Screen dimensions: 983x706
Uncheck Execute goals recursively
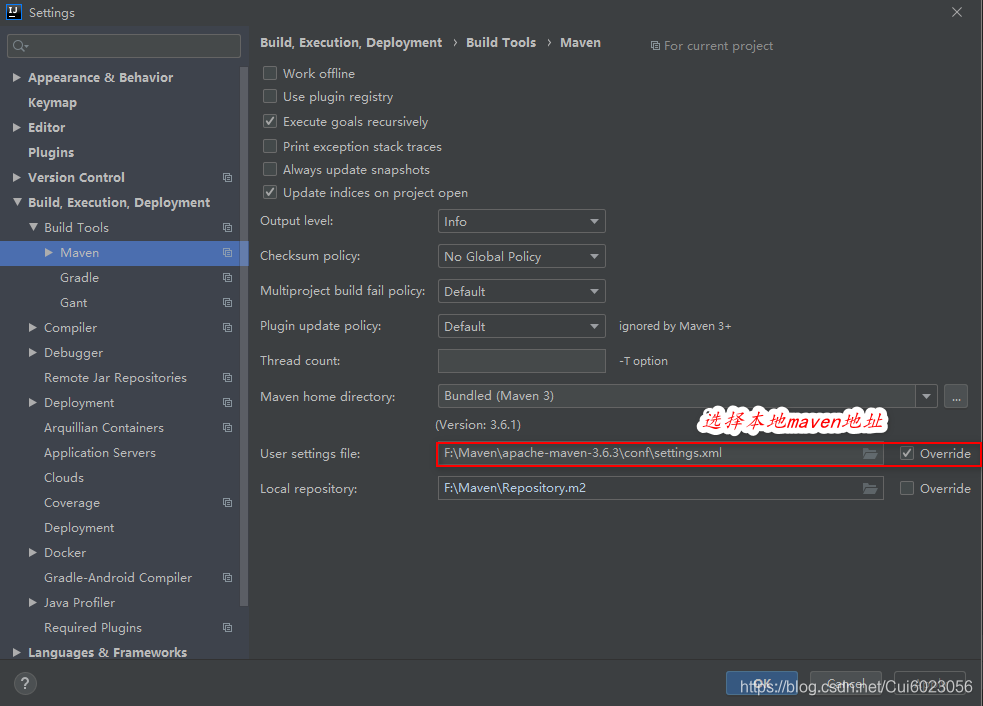click(x=270, y=122)
